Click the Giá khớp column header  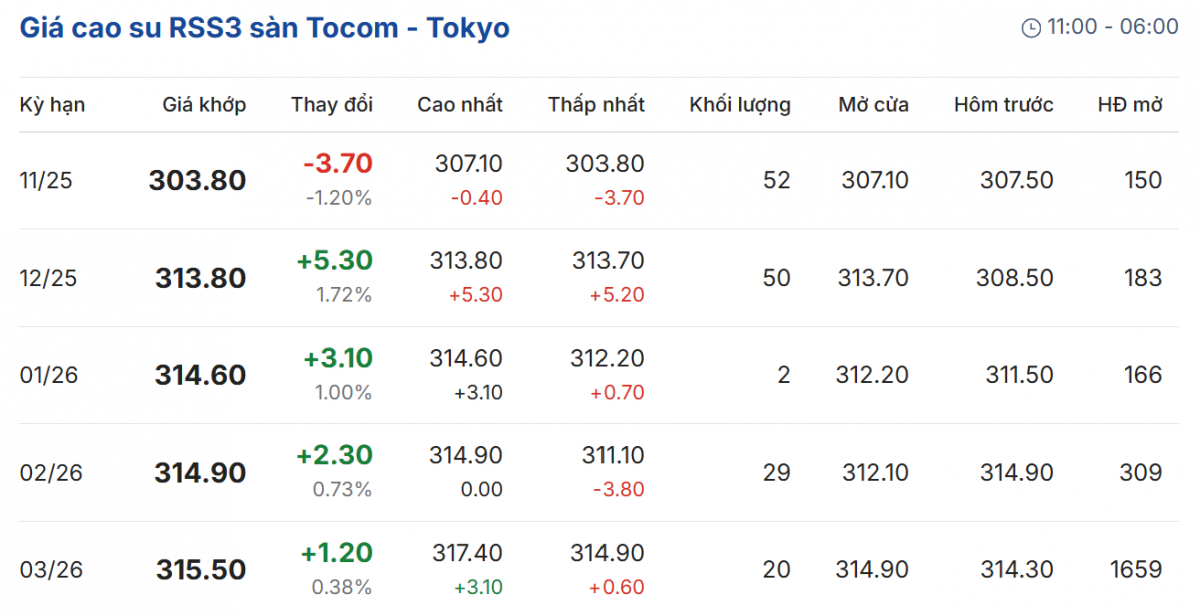pyautogui.click(x=204, y=105)
